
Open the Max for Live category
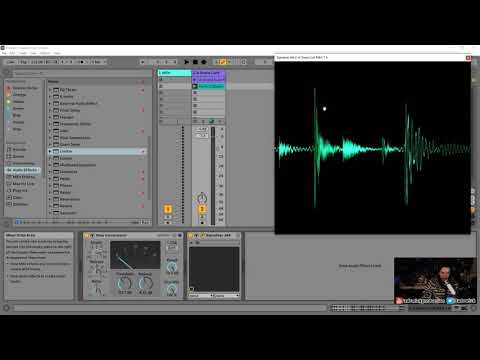tap(23, 184)
